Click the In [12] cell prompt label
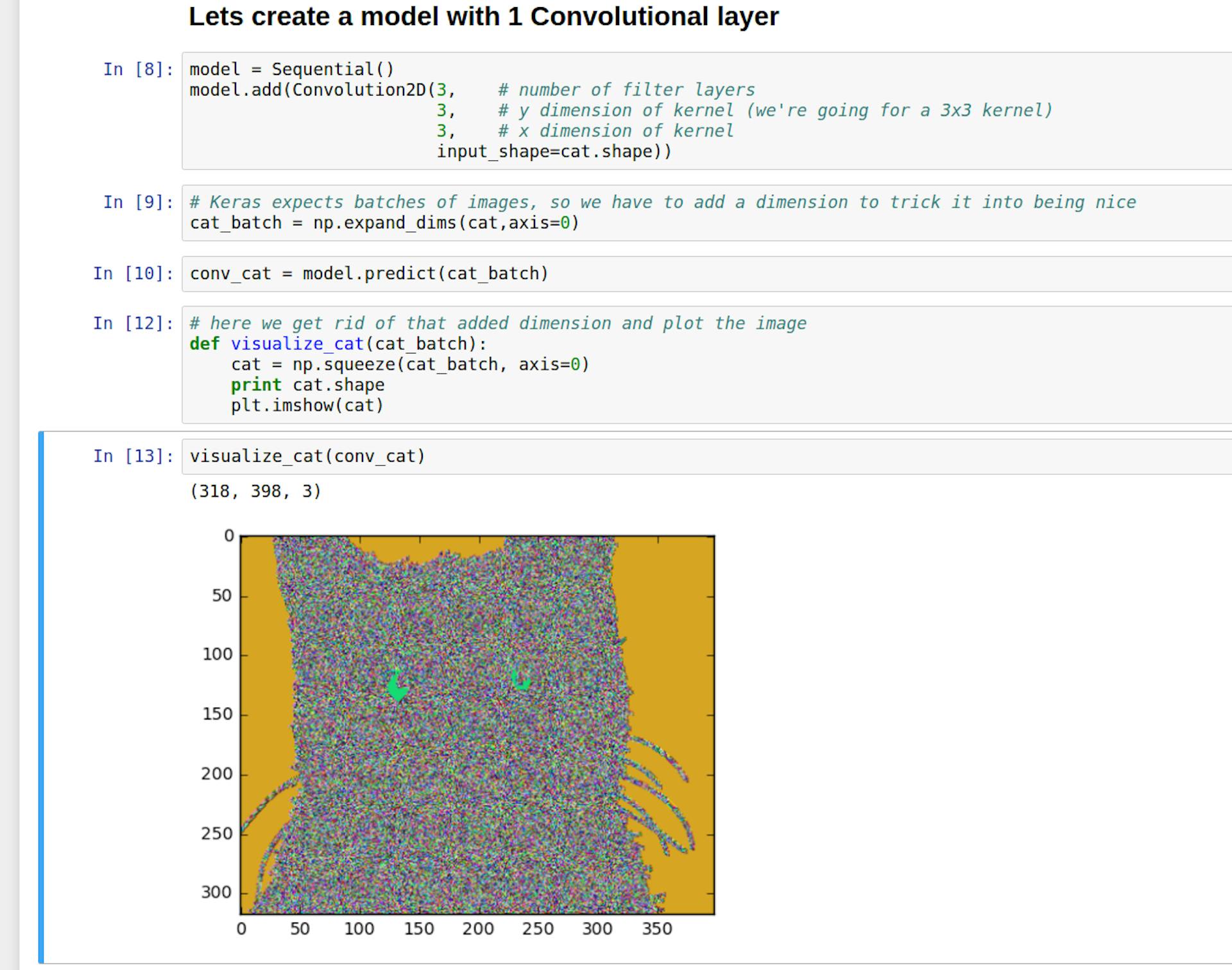1232x970 pixels. (132, 323)
